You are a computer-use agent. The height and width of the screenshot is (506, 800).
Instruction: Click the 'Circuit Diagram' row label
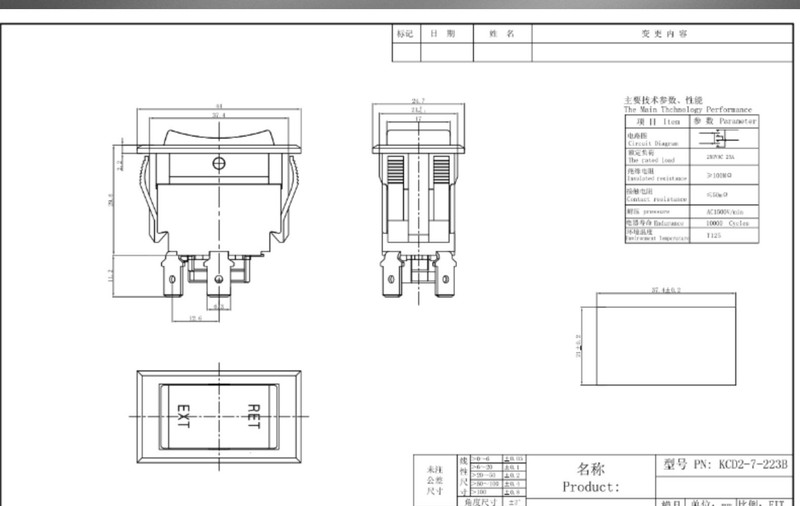(653, 144)
